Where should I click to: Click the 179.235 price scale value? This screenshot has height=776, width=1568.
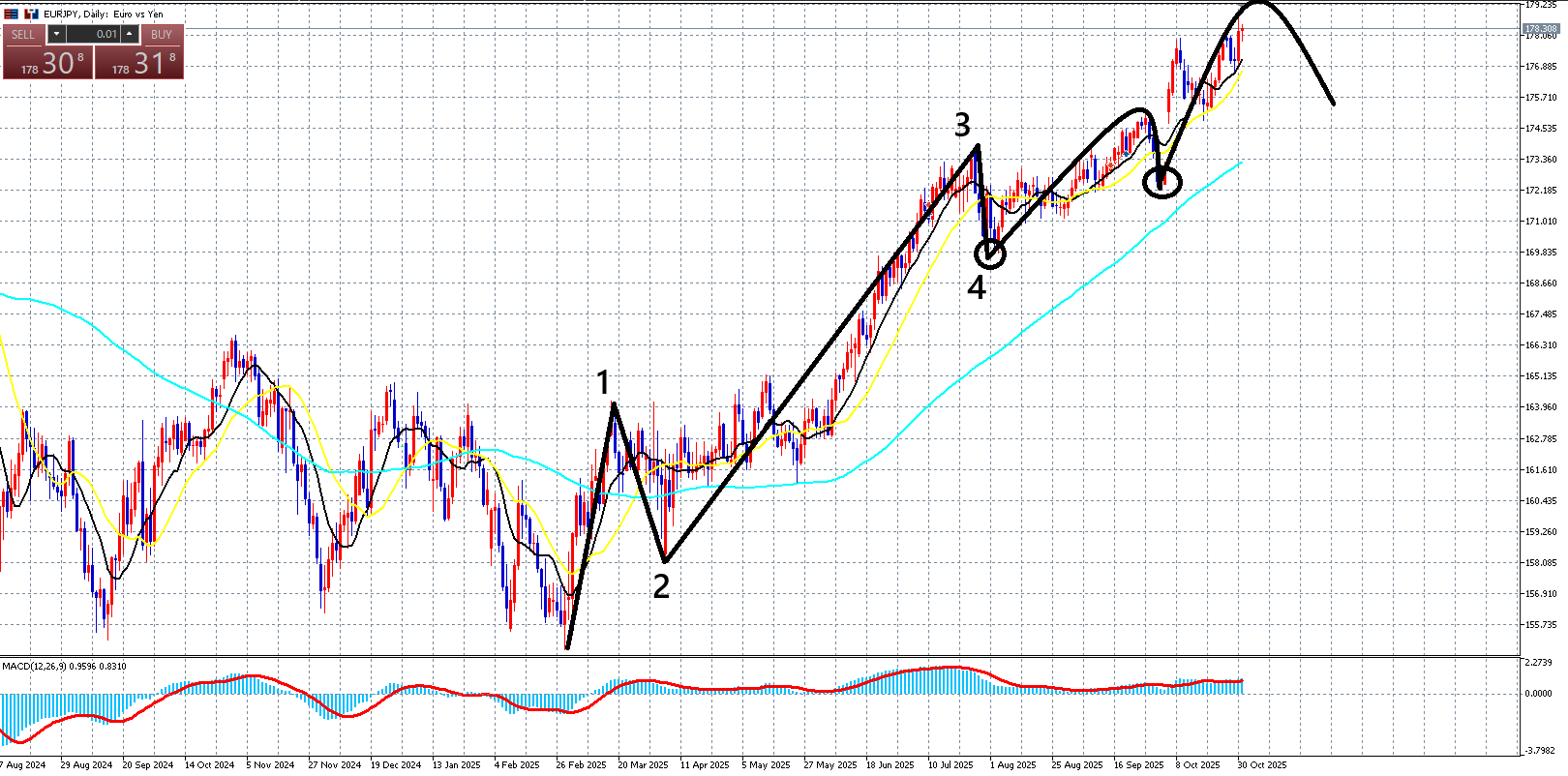pyautogui.click(x=1541, y=5)
